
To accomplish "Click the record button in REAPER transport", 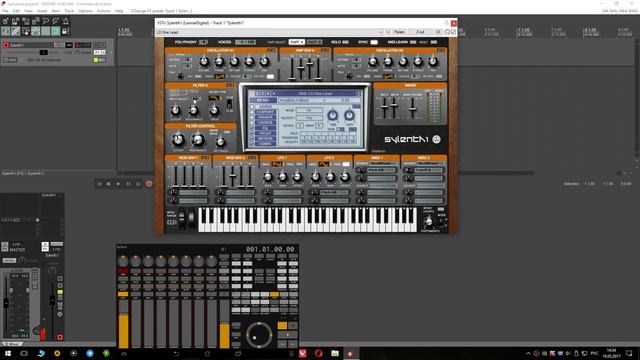I will tap(149, 184).
